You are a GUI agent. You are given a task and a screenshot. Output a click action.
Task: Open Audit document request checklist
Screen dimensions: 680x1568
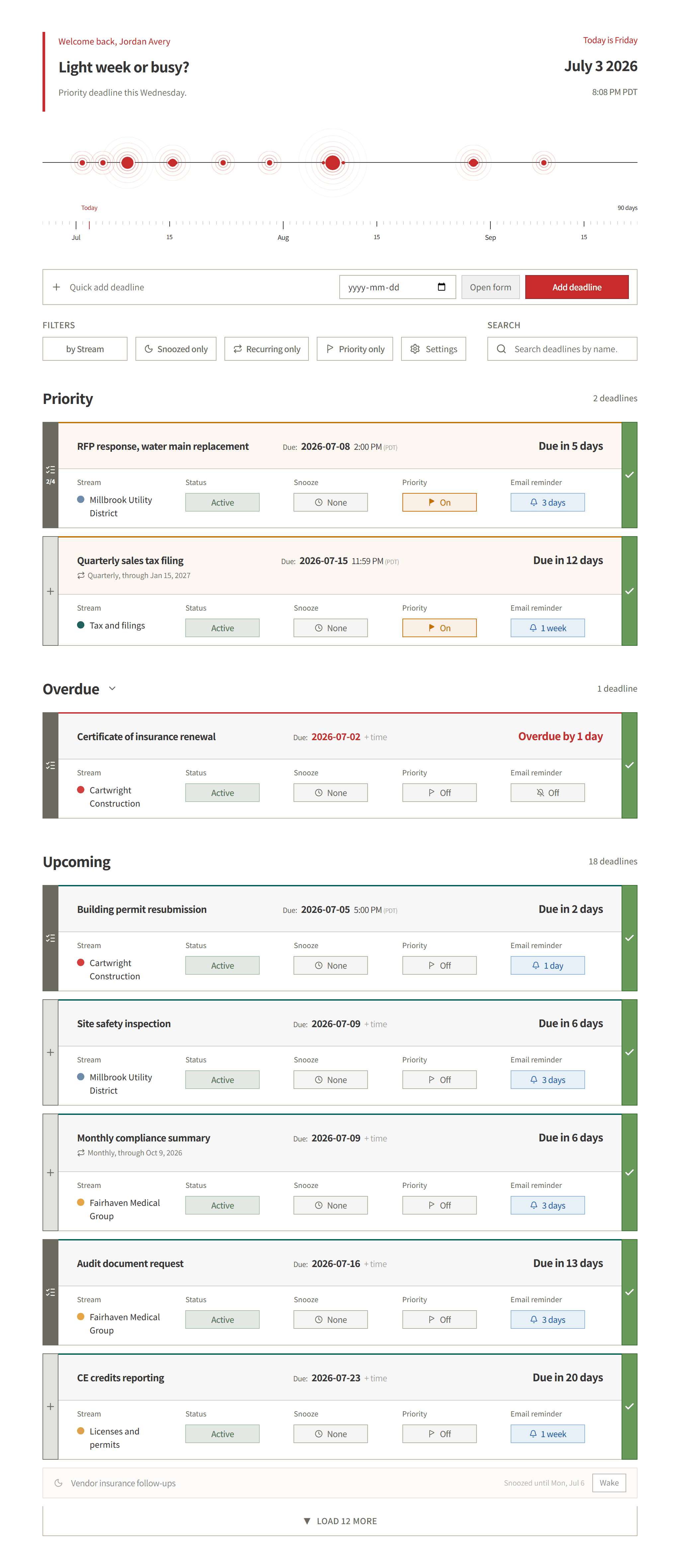[x=50, y=1292]
